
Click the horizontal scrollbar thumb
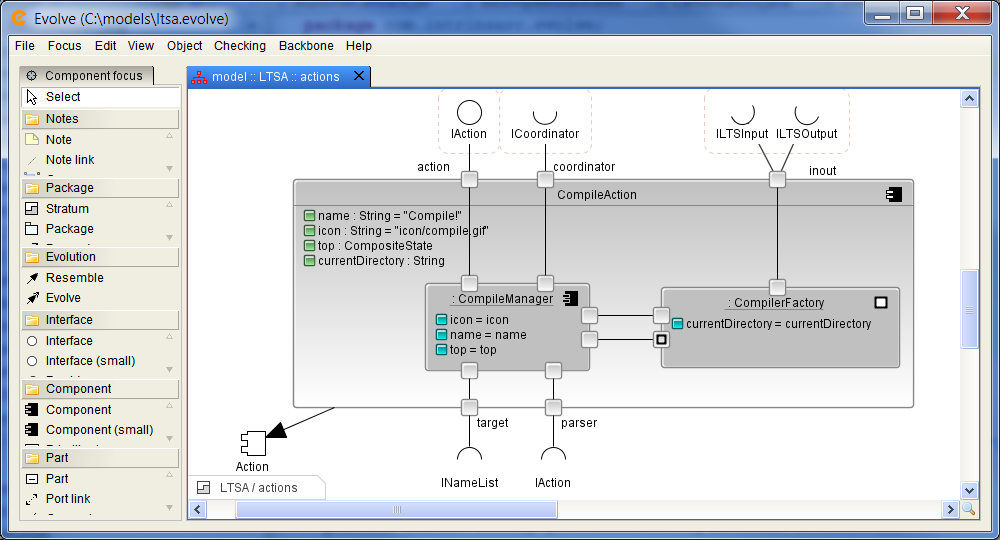pyautogui.click(x=396, y=510)
